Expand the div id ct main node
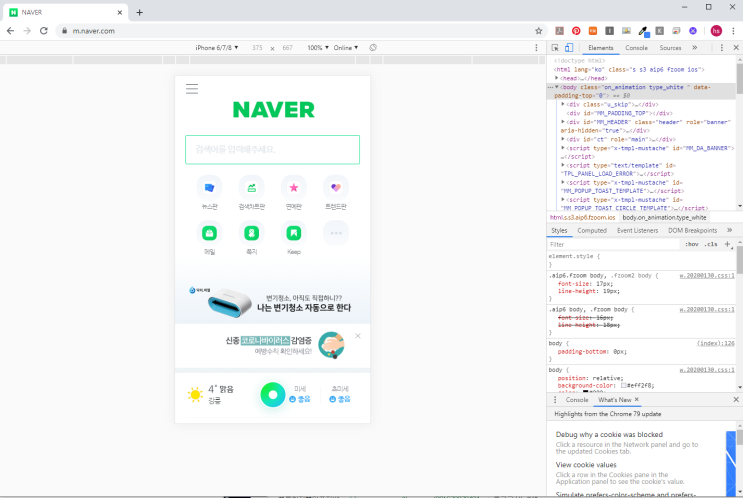 click(x=563, y=139)
